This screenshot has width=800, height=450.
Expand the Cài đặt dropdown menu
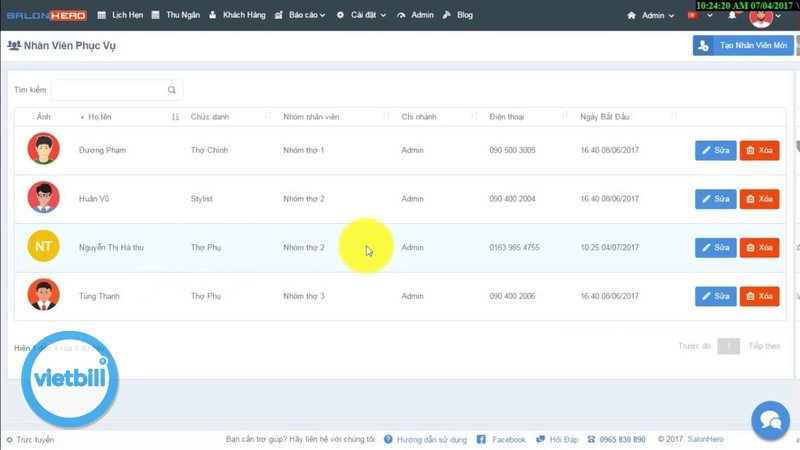point(362,16)
